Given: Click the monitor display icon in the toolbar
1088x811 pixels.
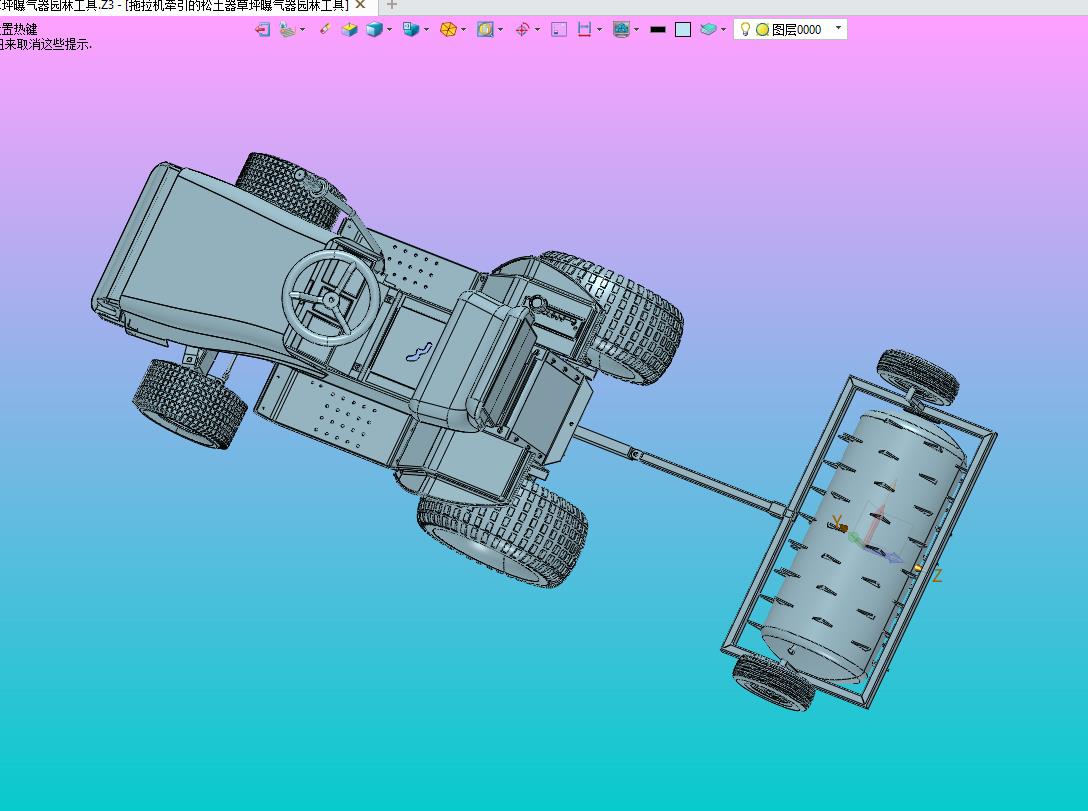Looking at the screenshot, I should (x=621, y=29).
